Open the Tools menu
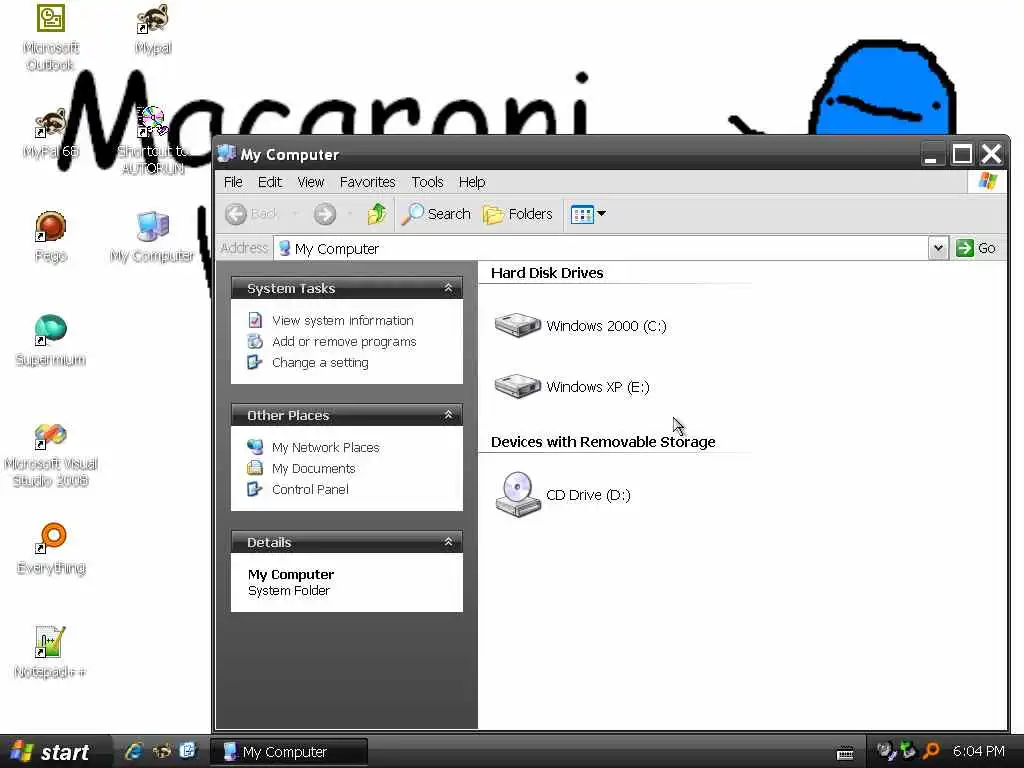This screenshot has height=768, width=1024. coord(427,182)
